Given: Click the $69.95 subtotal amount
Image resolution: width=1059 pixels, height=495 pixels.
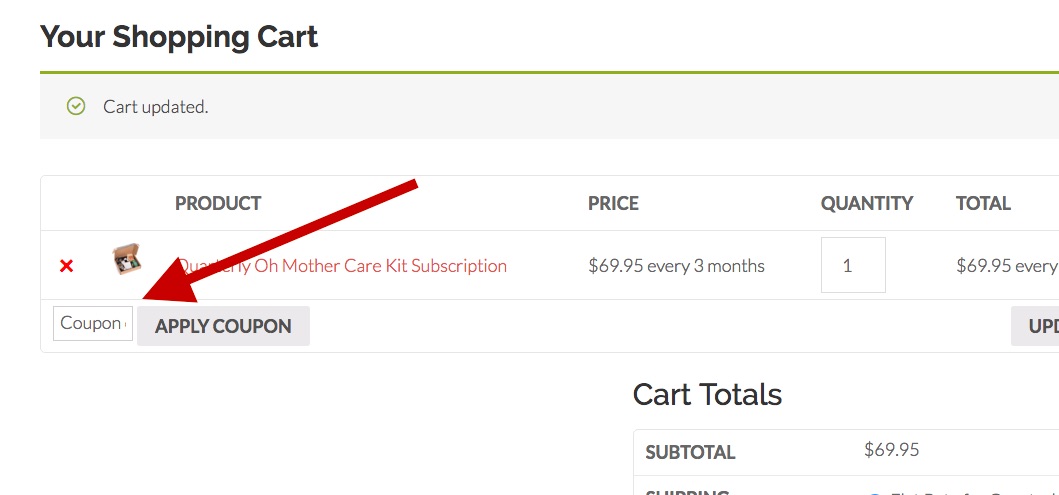Looking at the screenshot, I should click(x=892, y=450).
